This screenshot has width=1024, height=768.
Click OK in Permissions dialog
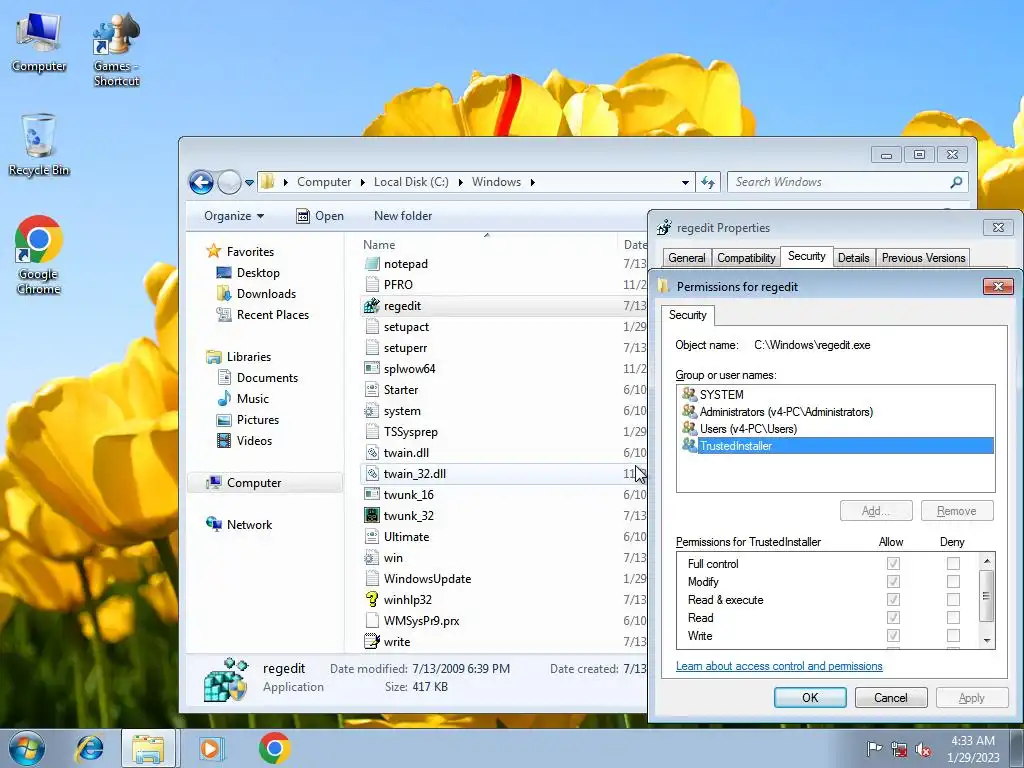(810, 697)
